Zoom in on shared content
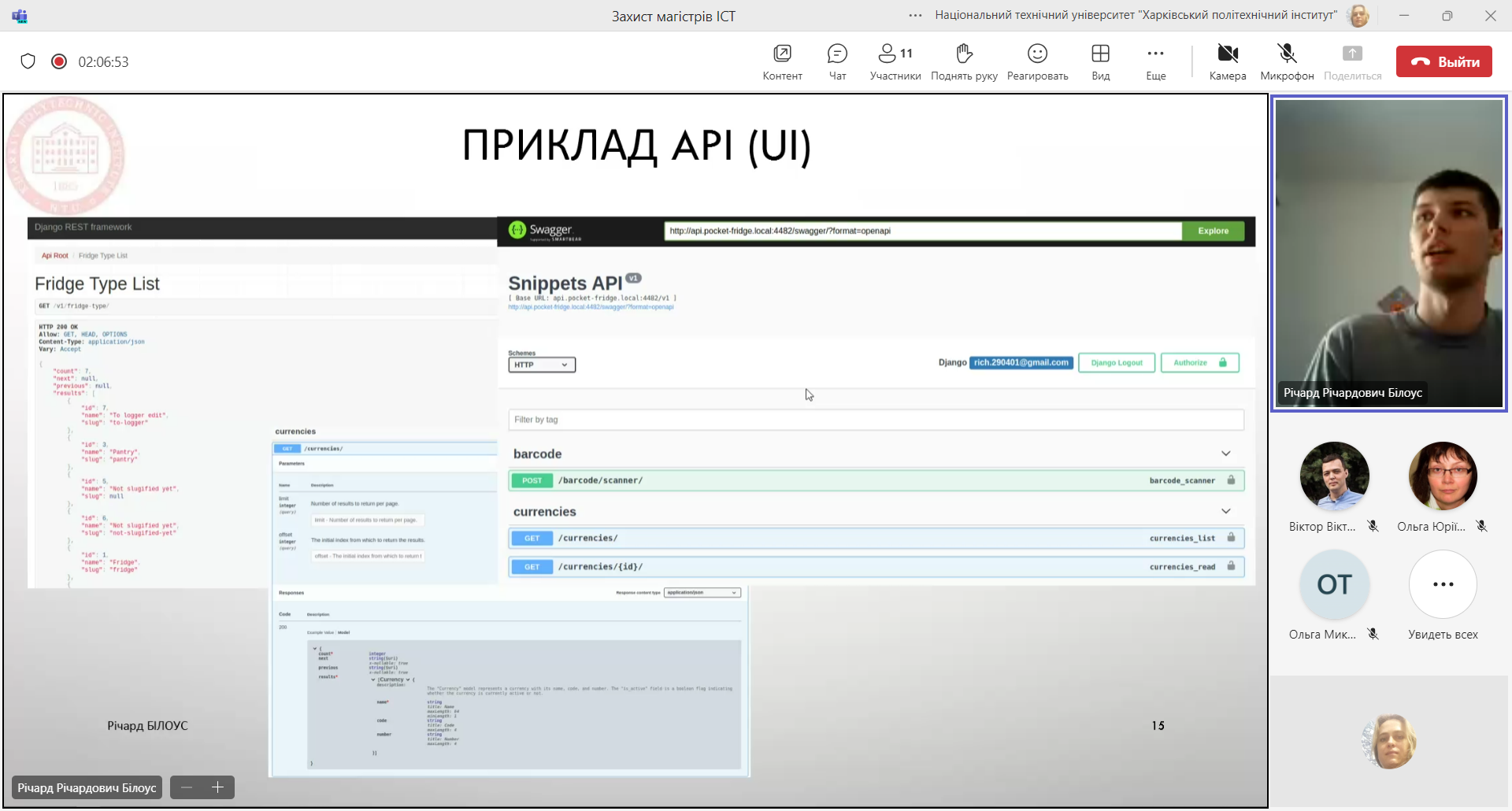Viewport: 1512px width, 811px height. pos(218,787)
